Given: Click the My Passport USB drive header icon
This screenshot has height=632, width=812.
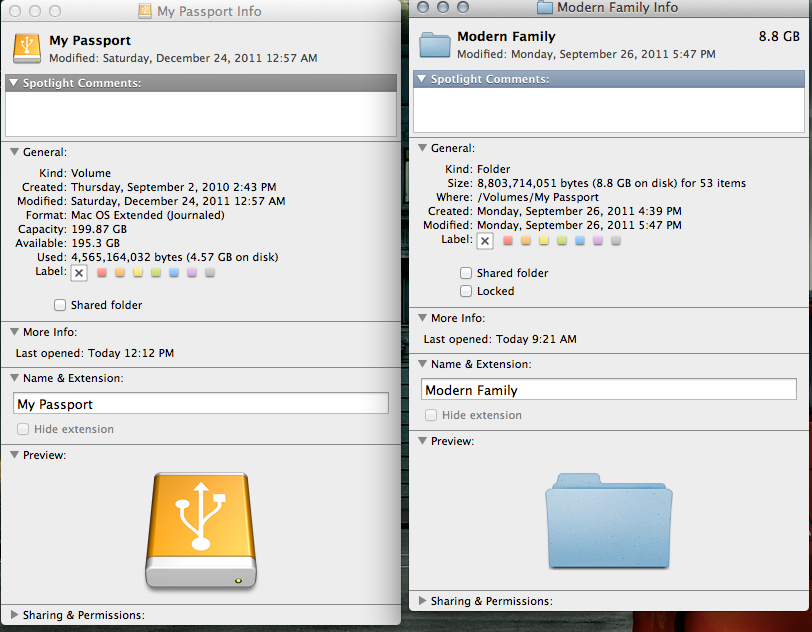Looking at the screenshot, I should pyautogui.click(x=27, y=48).
